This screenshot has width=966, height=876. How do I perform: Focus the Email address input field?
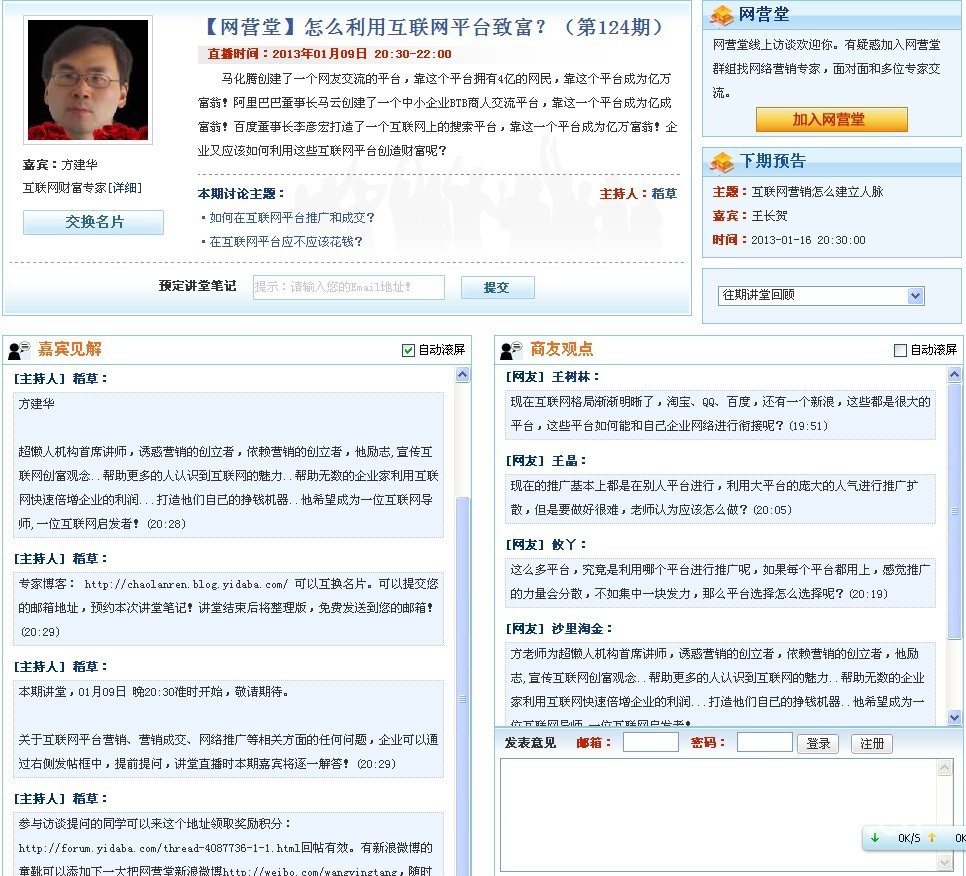(349, 287)
